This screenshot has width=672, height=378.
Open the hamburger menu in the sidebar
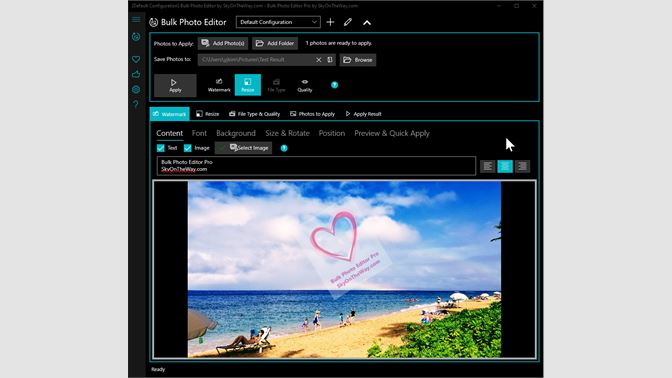[x=136, y=19]
